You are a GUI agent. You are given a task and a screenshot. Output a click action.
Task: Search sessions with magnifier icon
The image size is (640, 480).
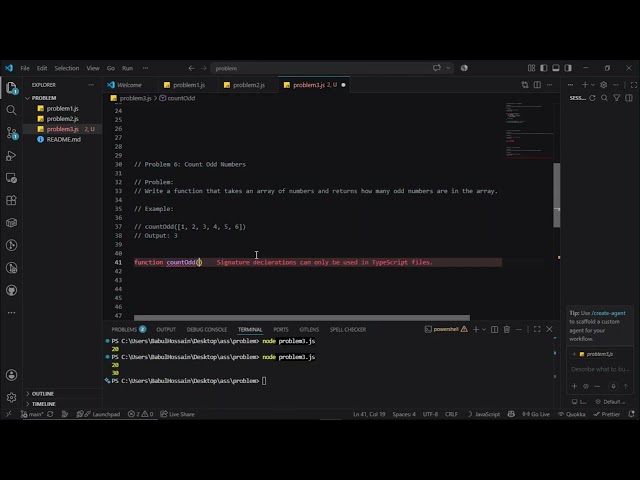tap(604, 98)
